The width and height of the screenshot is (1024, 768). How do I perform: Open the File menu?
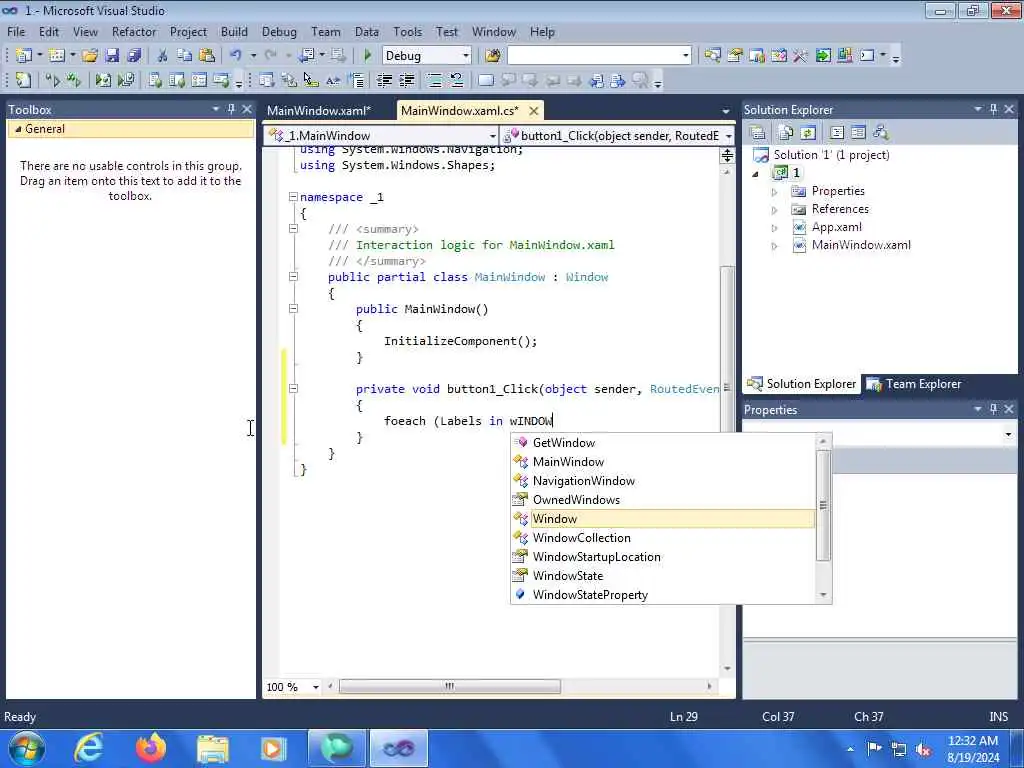pyautogui.click(x=16, y=31)
